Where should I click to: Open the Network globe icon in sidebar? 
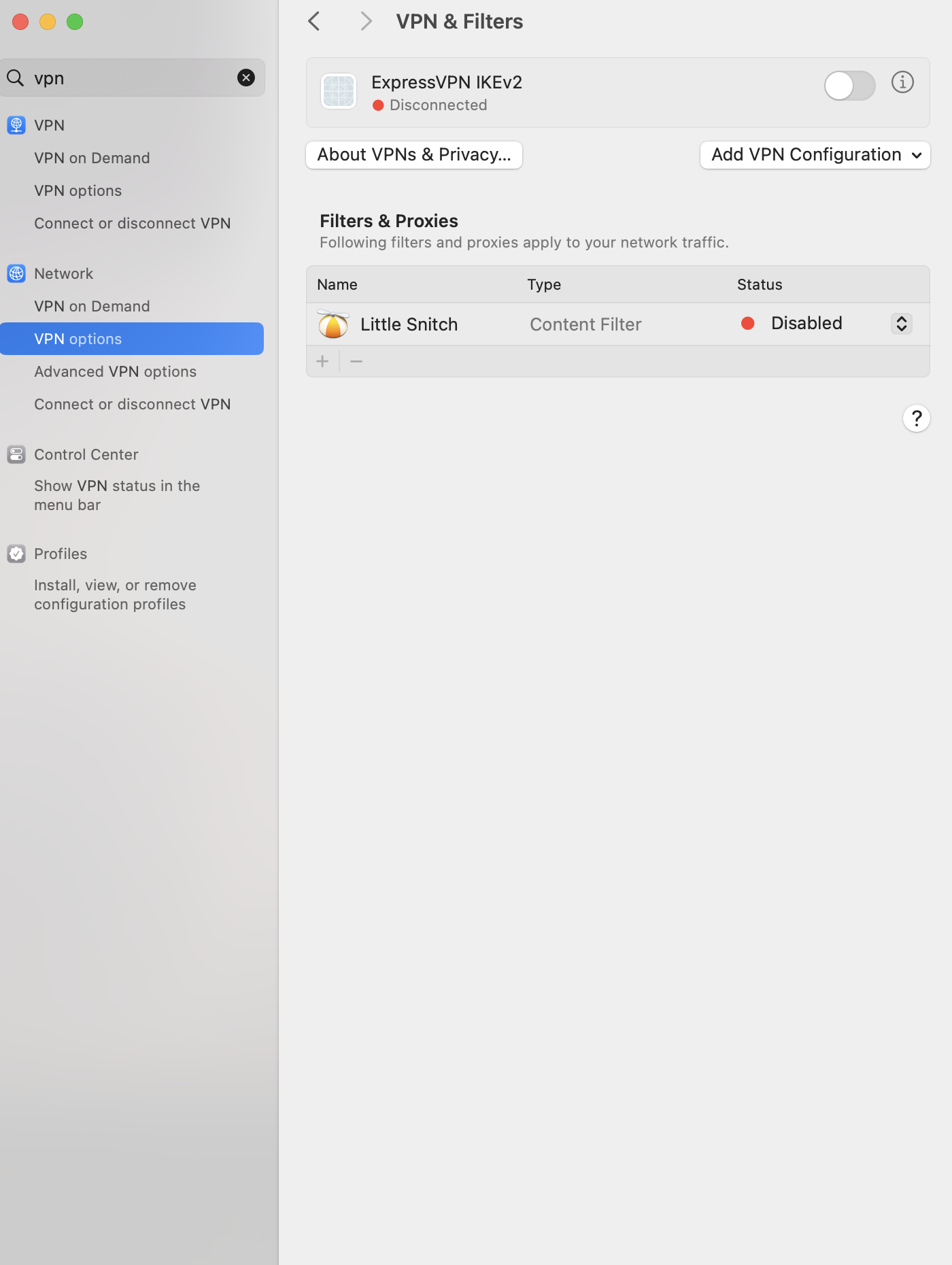(16, 273)
